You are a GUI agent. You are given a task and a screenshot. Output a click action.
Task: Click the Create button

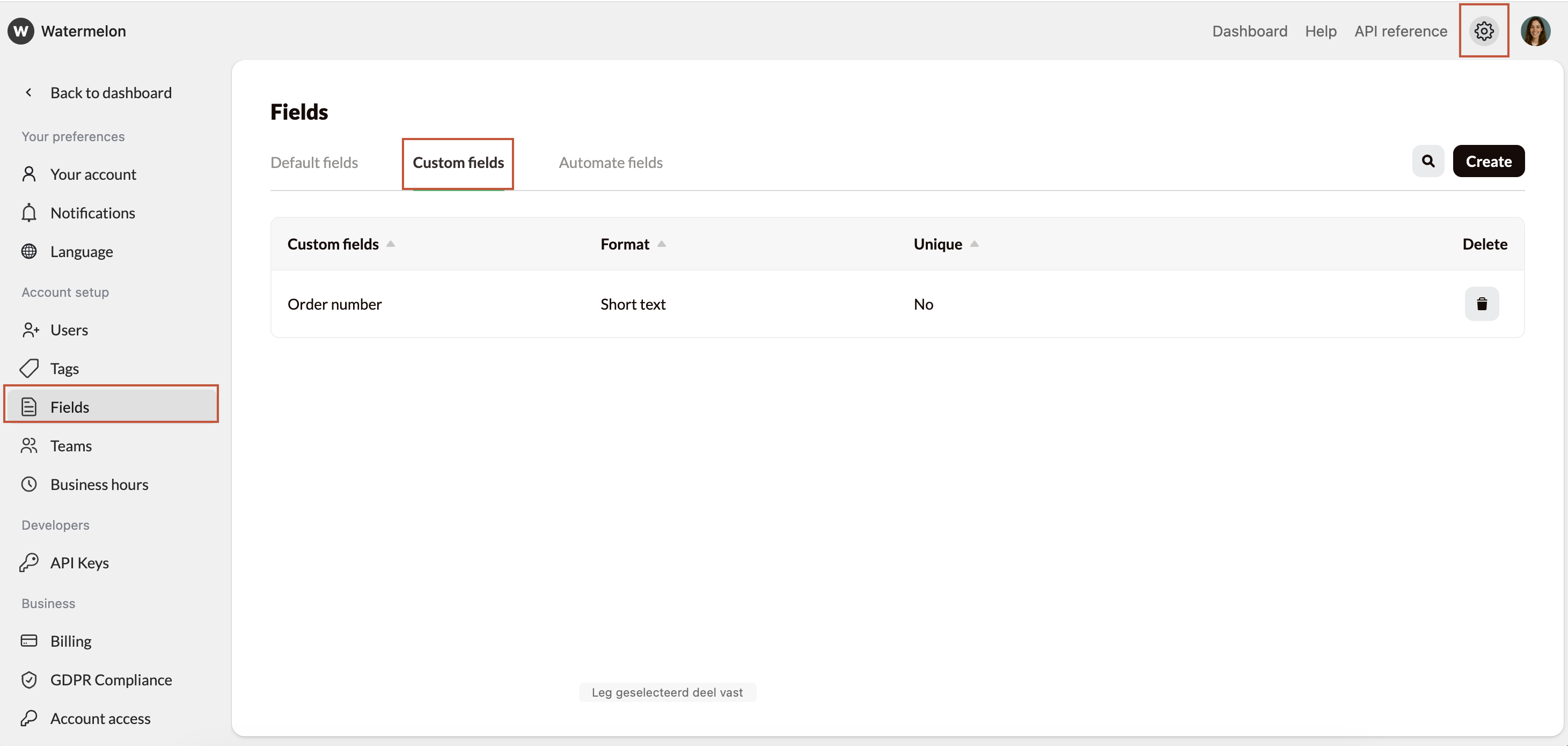pyautogui.click(x=1488, y=161)
